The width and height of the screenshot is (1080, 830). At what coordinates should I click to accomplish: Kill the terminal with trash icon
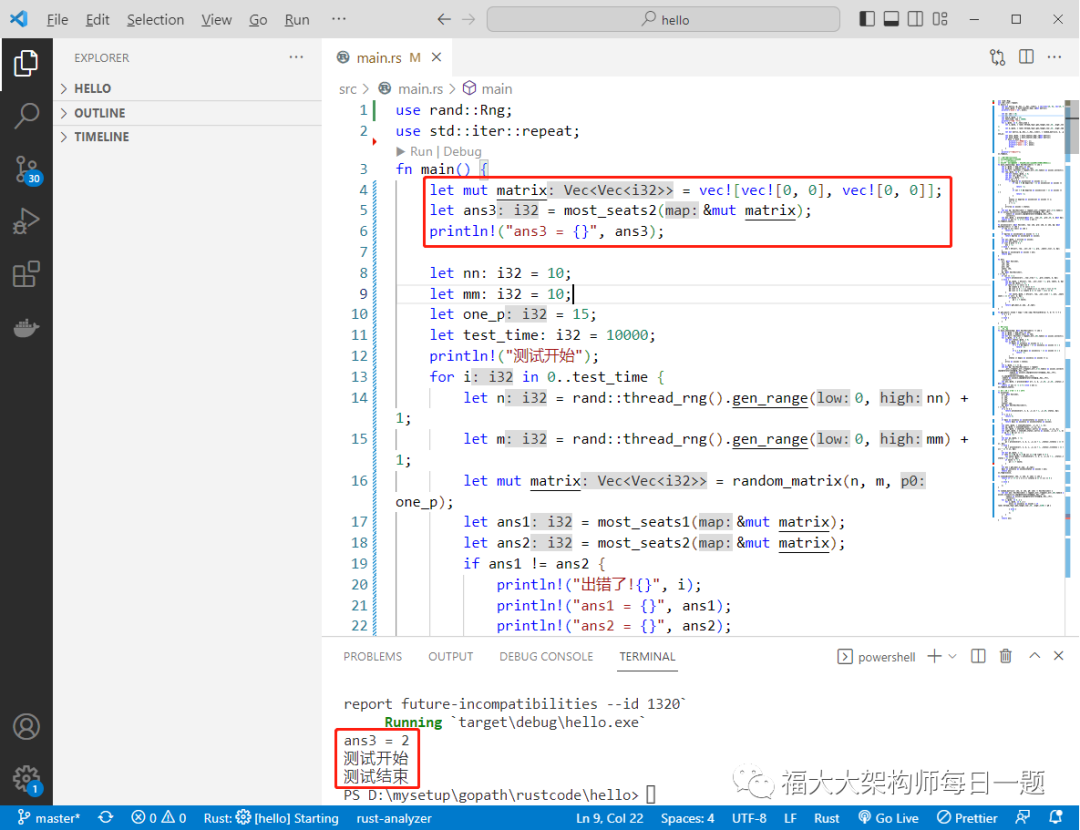[x=1006, y=656]
